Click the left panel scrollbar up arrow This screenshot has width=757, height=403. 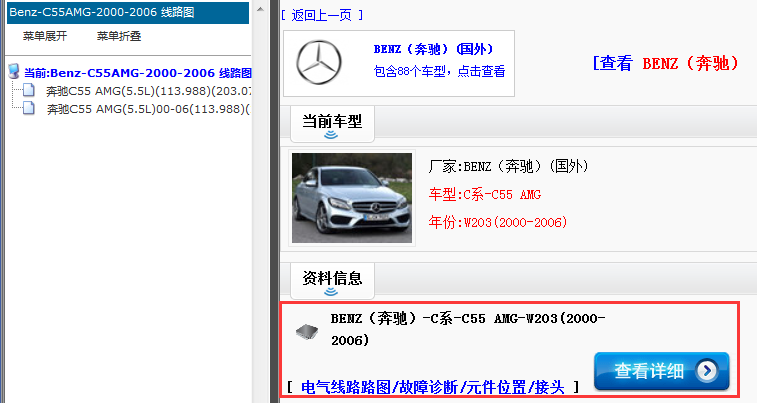[x=260, y=9]
